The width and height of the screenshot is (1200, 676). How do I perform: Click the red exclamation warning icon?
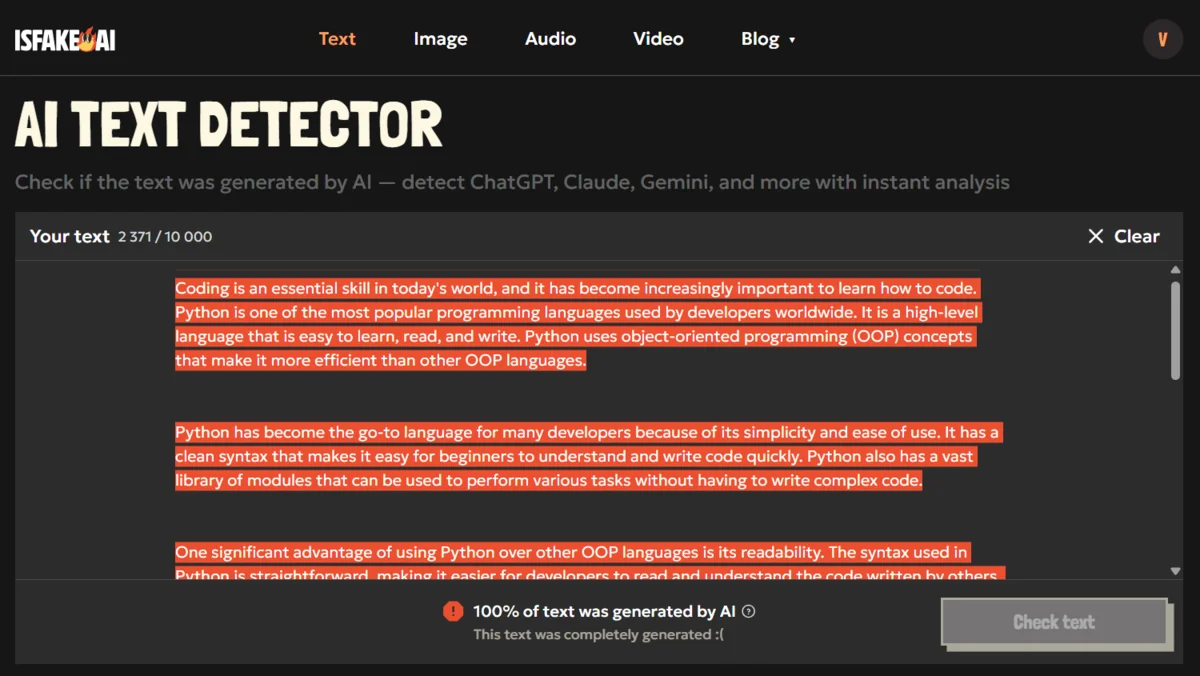452,611
